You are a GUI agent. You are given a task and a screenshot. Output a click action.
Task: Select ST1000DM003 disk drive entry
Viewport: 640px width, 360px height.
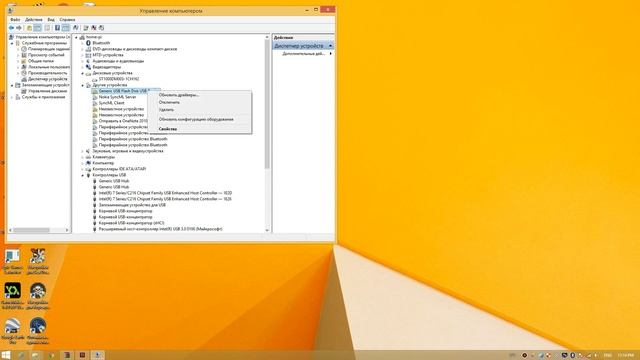click(119, 79)
